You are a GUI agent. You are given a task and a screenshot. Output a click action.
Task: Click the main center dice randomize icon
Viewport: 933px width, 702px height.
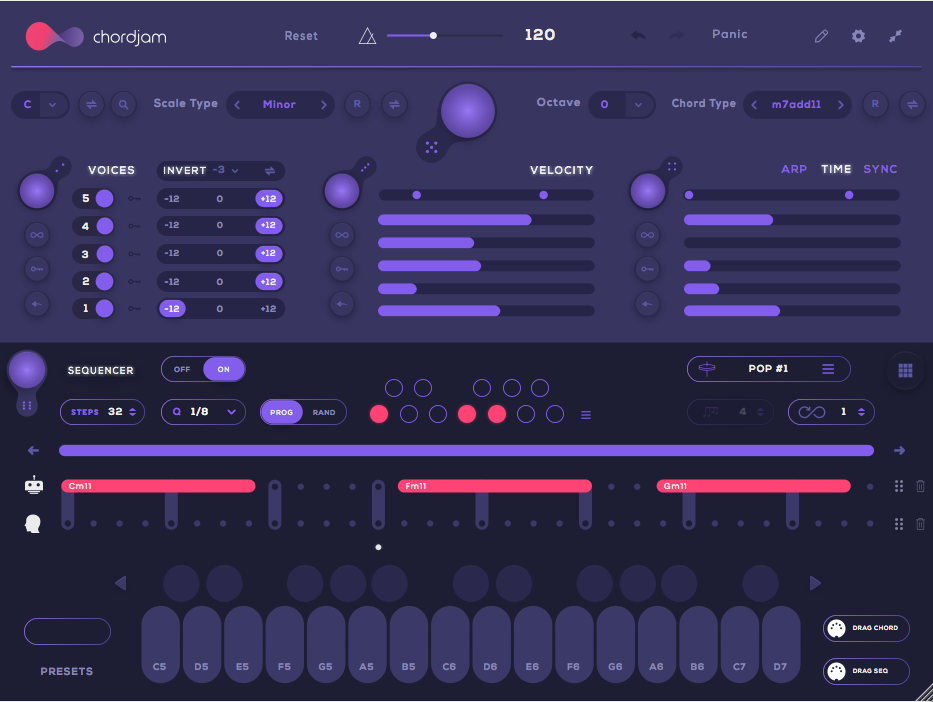pos(431,148)
